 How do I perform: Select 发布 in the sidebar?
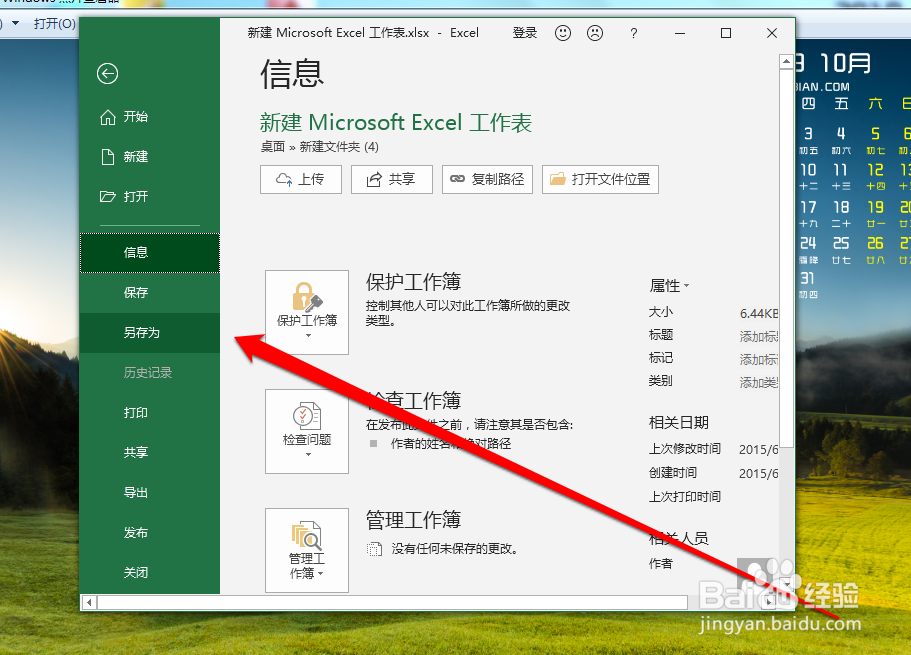(149, 532)
